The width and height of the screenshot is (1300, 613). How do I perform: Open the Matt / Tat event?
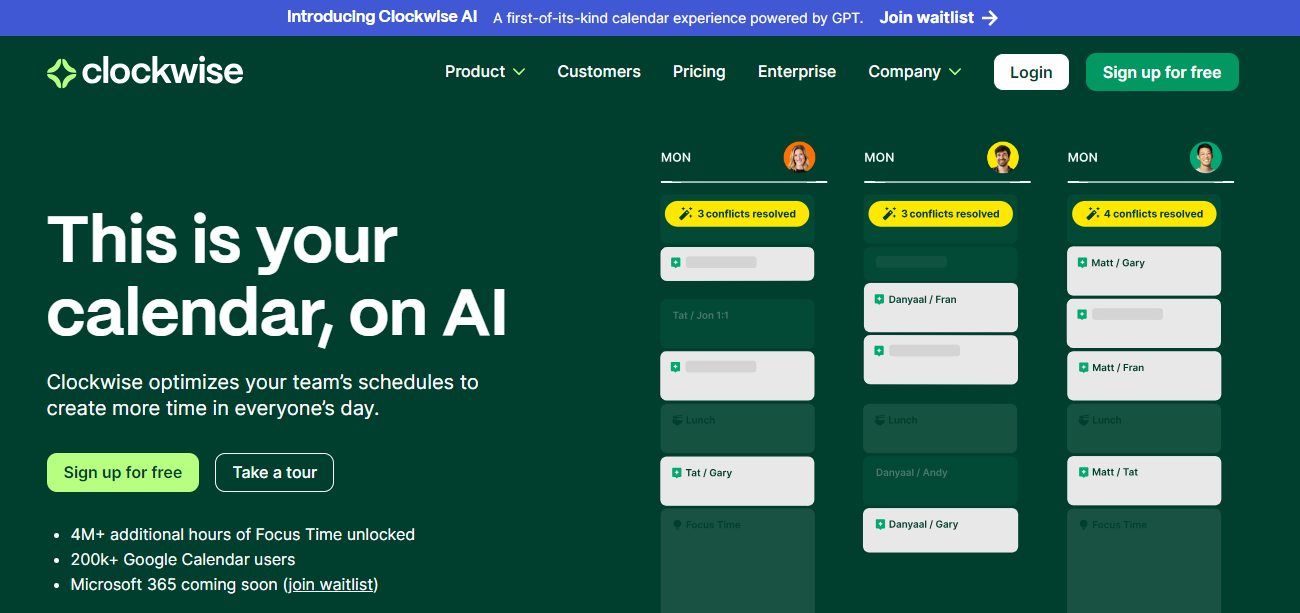(1144, 480)
